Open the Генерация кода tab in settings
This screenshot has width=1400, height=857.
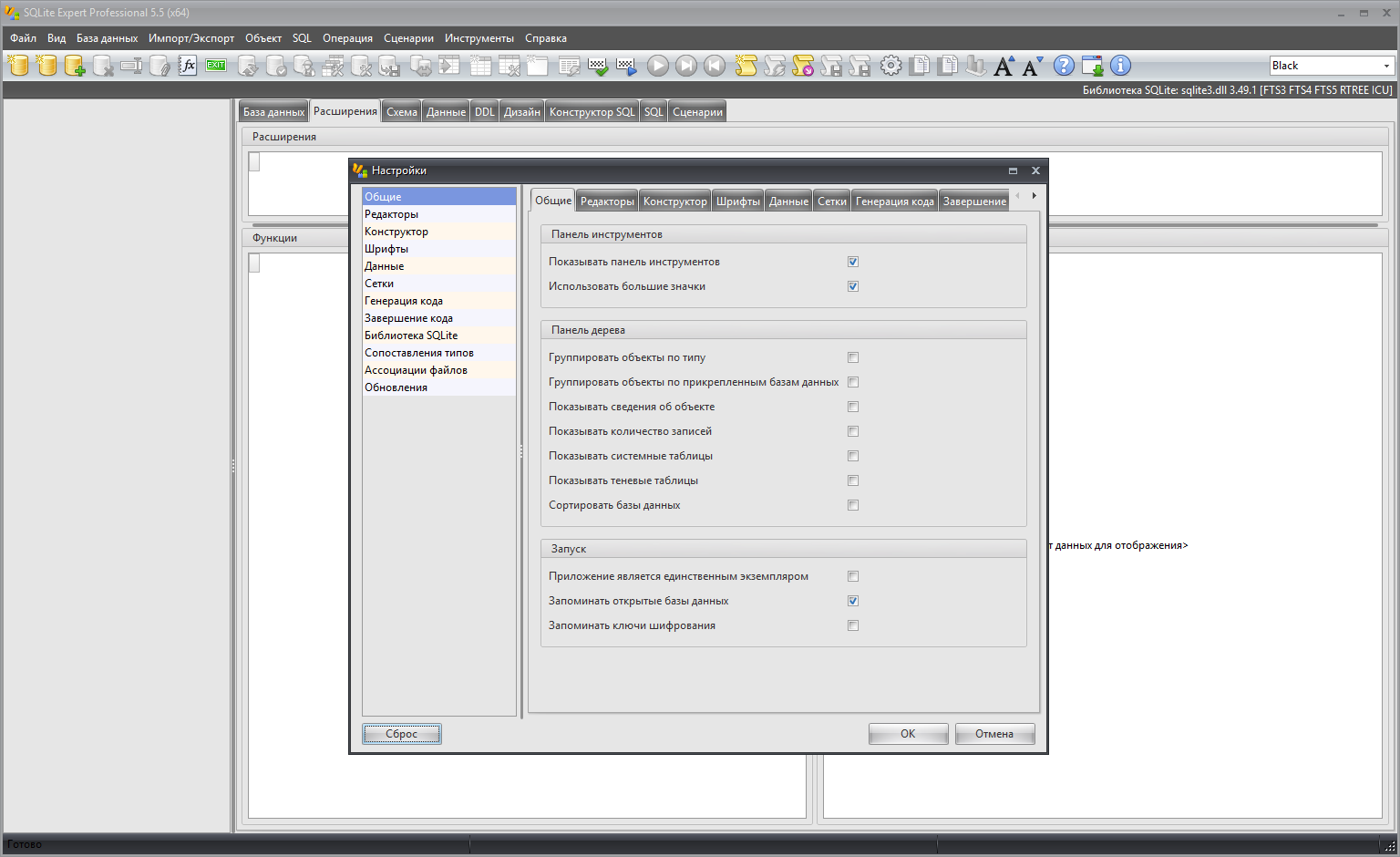point(894,201)
